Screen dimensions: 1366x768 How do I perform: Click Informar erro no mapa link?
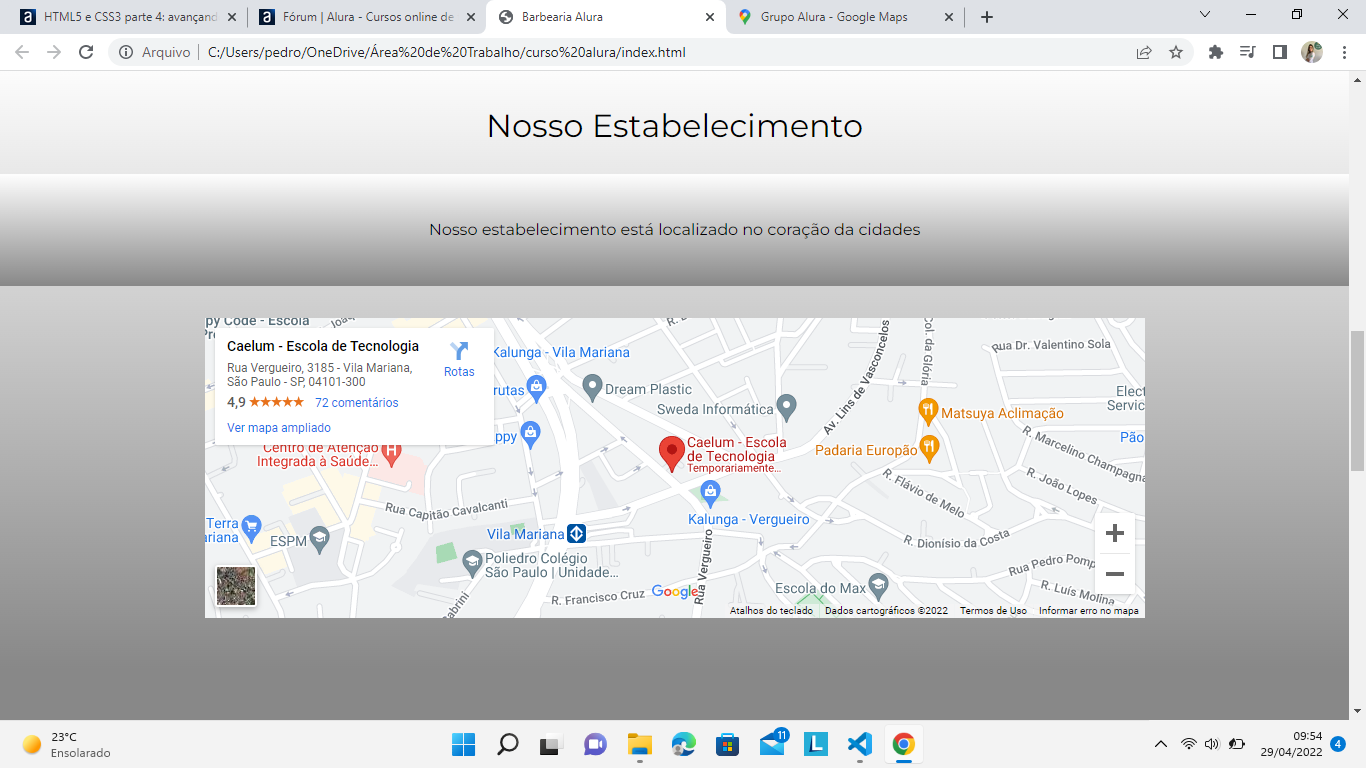(1089, 611)
